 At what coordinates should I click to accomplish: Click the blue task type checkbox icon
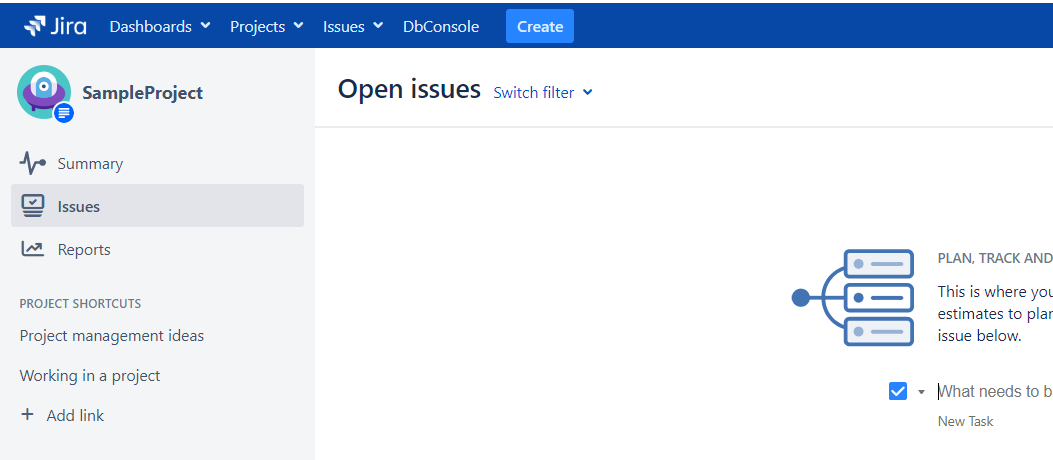(898, 391)
